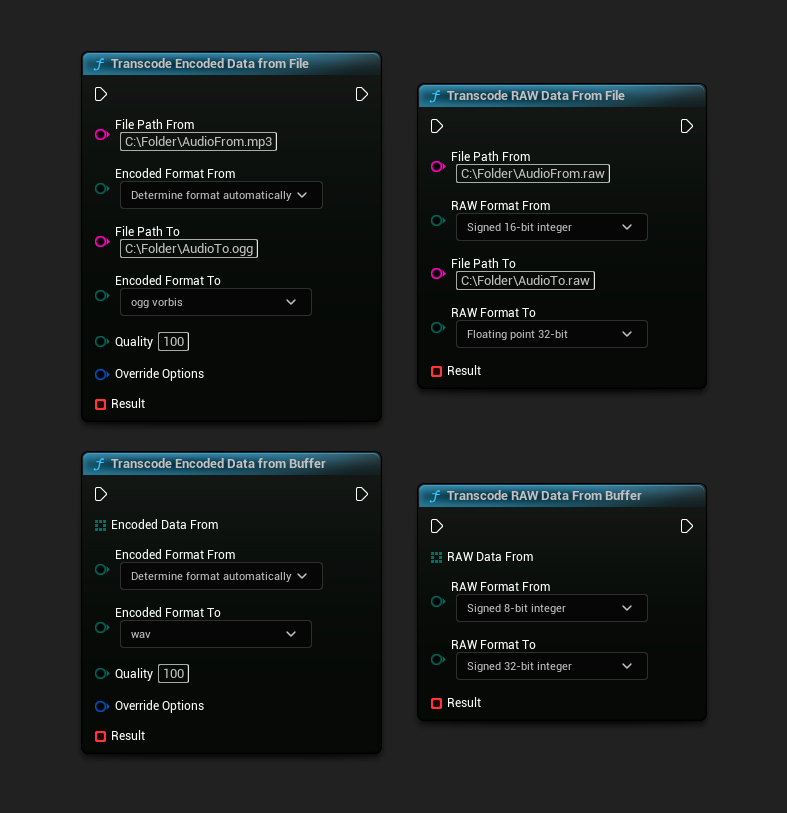Click the Quality value field showing 100 on the buffer node
This screenshot has height=813, width=787.
(173, 673)
